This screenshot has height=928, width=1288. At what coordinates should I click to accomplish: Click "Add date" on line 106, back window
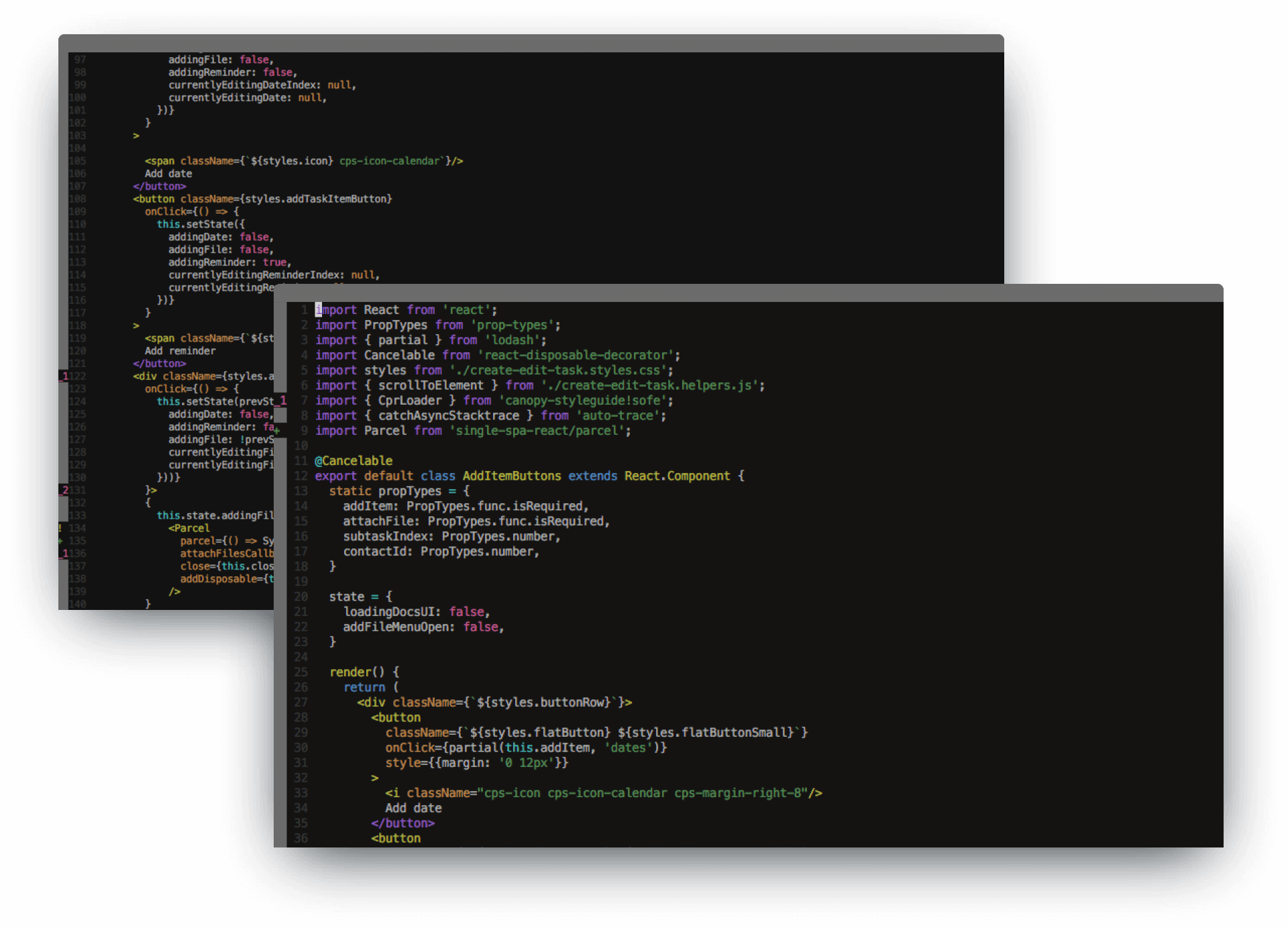(168, 174)
